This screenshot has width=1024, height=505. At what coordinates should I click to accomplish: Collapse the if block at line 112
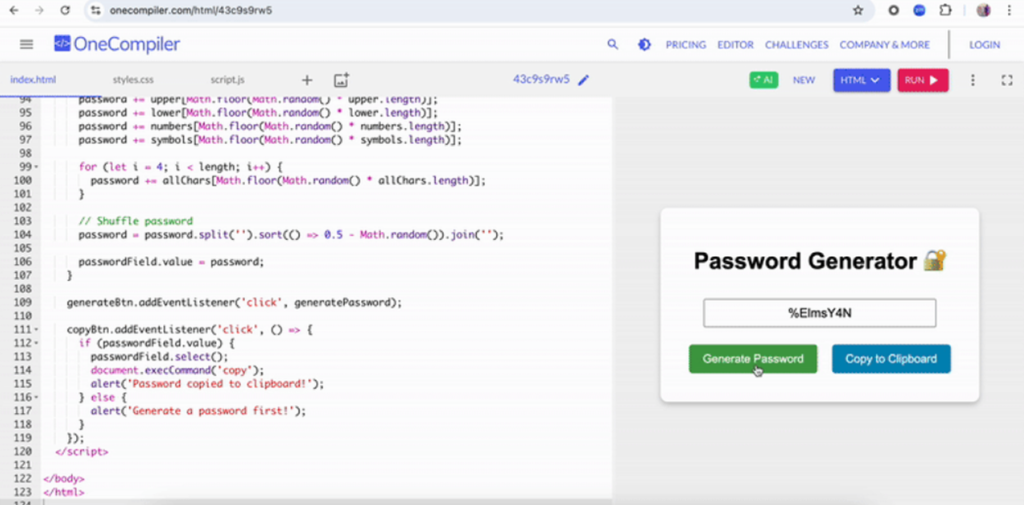tap(37, 344)
